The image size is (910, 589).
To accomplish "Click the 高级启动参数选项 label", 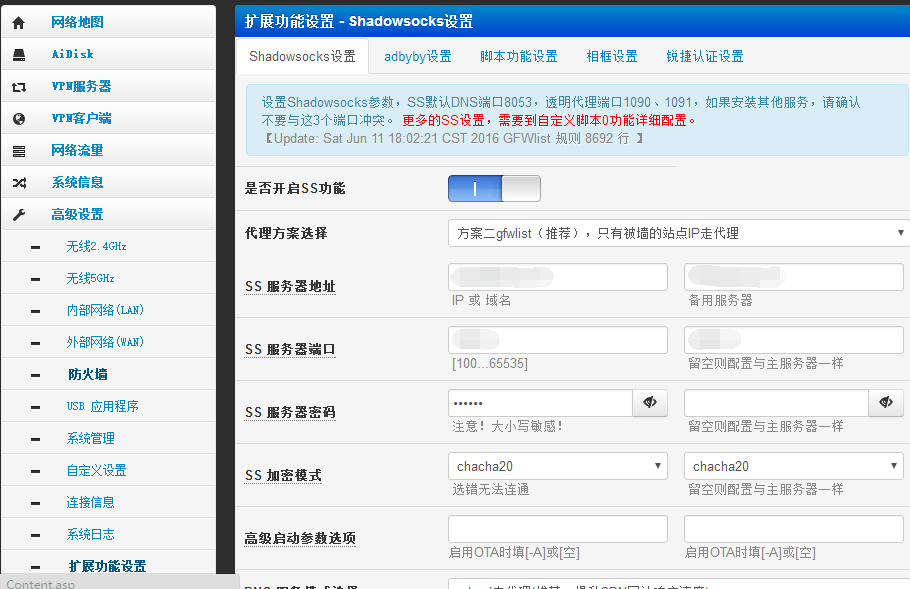I will tap(300, 539).
